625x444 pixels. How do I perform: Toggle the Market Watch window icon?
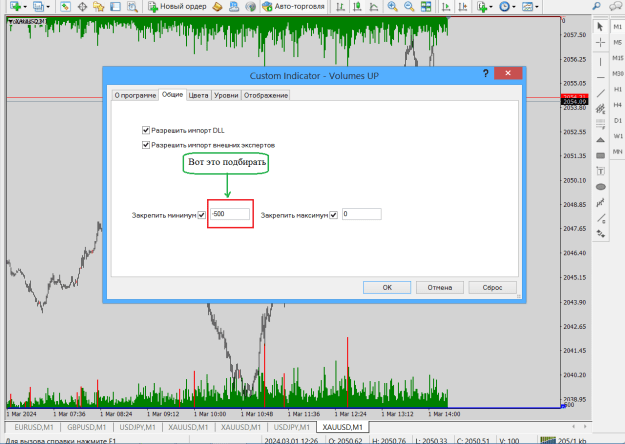tap(65, 6)
